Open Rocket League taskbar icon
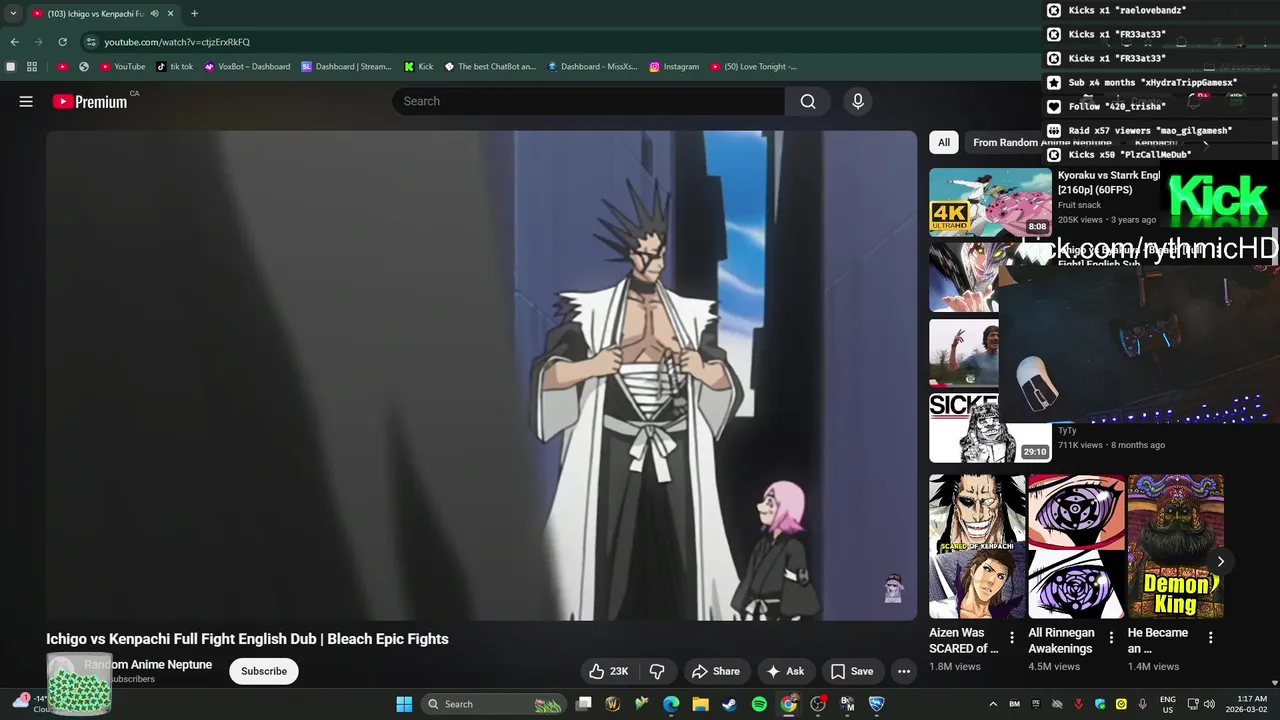1280x720 pixels. [877, 704]
